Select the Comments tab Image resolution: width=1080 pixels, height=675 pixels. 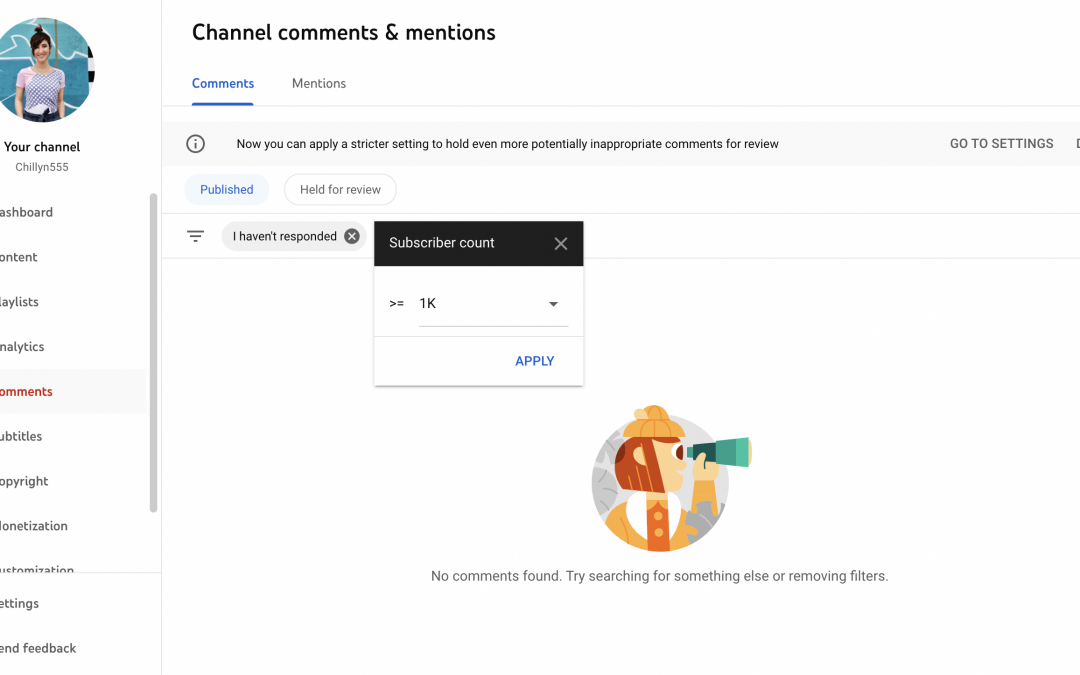(x=222, y=83)
